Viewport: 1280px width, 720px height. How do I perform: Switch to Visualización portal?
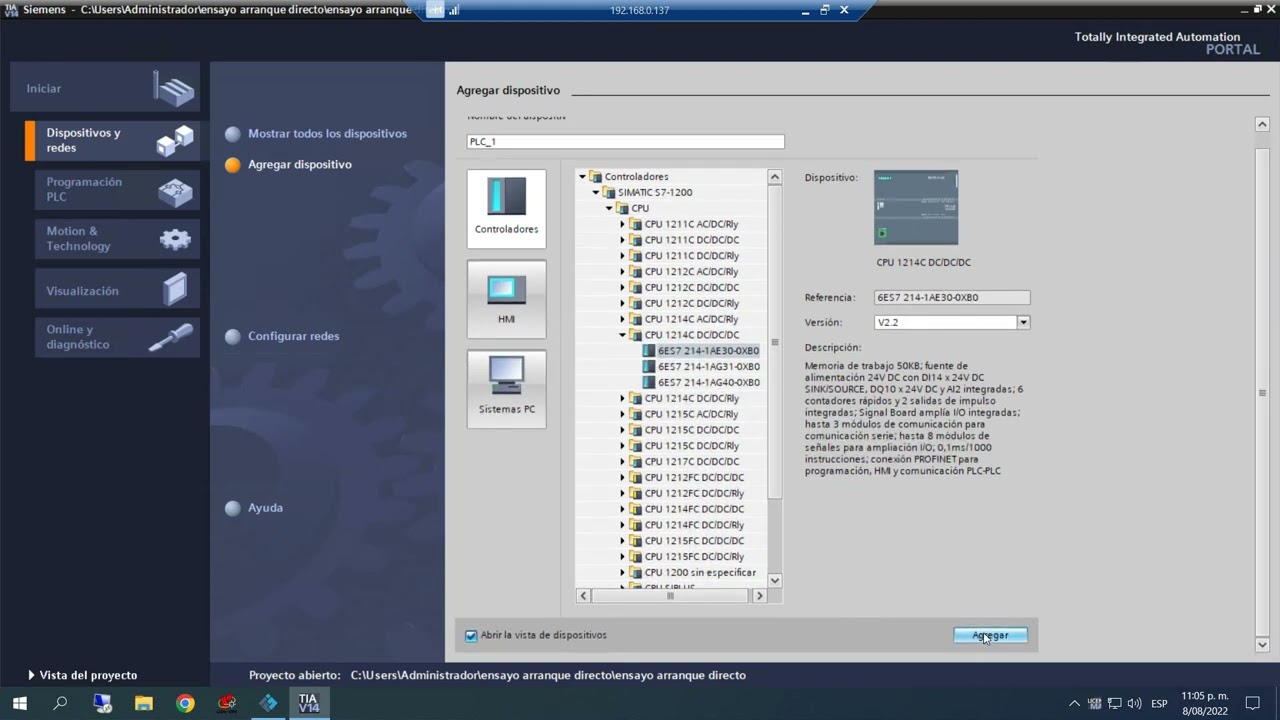pyautogui.click(x=117, y=290)
